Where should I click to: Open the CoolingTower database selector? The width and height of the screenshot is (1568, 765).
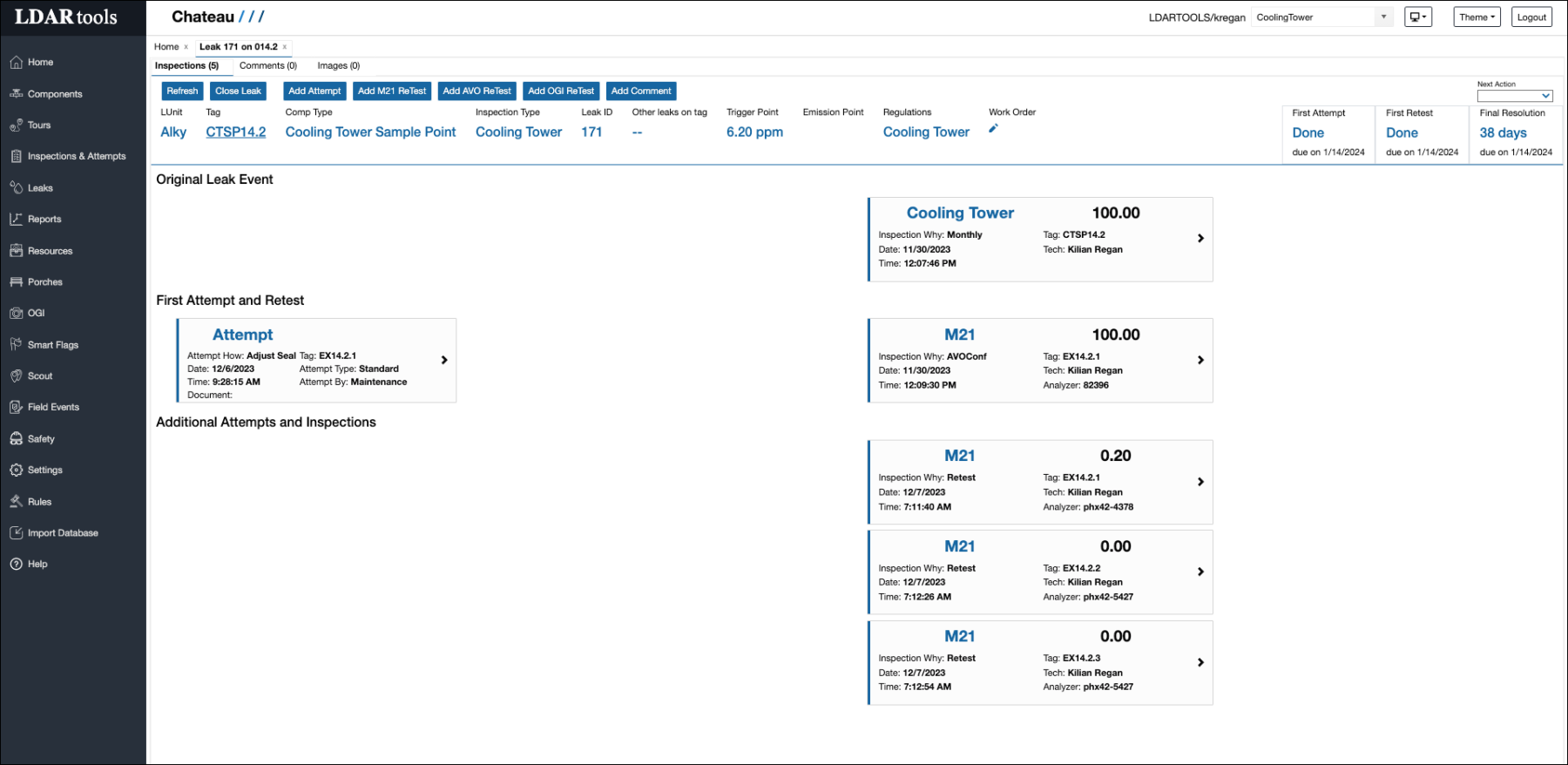pyautogui.click(x=1321, y=17)
